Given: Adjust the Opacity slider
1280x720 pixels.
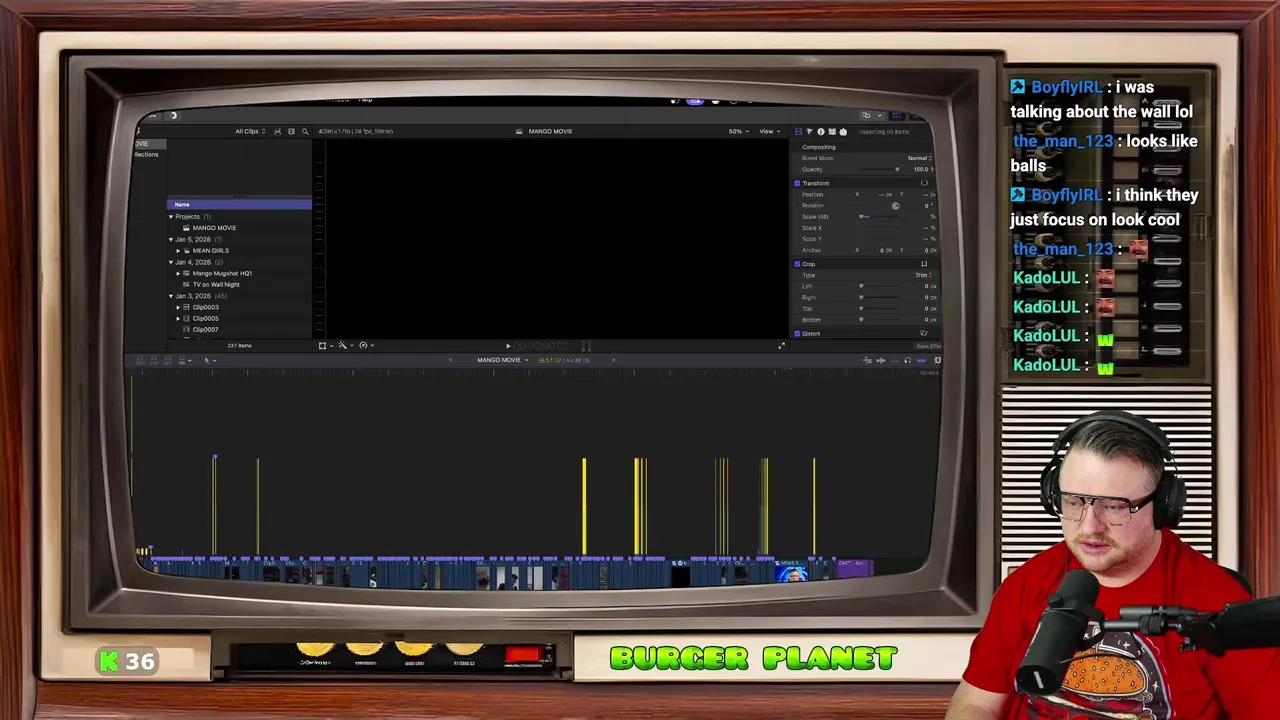Looking at the screenshot, I should click(x=880, y=169).
